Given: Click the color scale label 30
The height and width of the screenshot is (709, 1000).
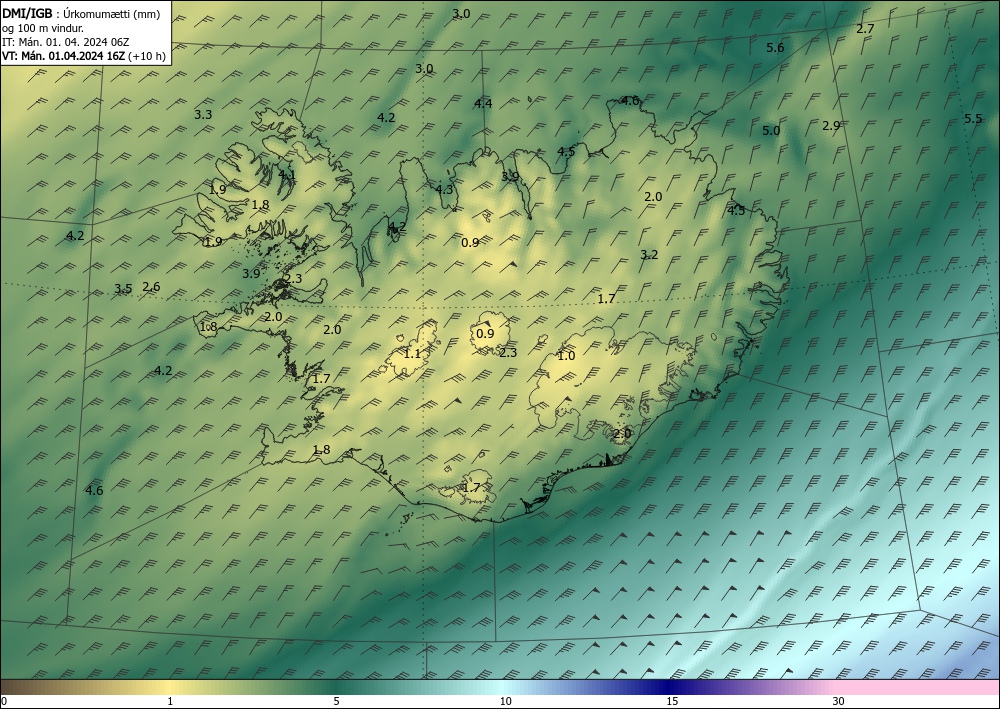Looking at the screenshot, I should 839,701.
